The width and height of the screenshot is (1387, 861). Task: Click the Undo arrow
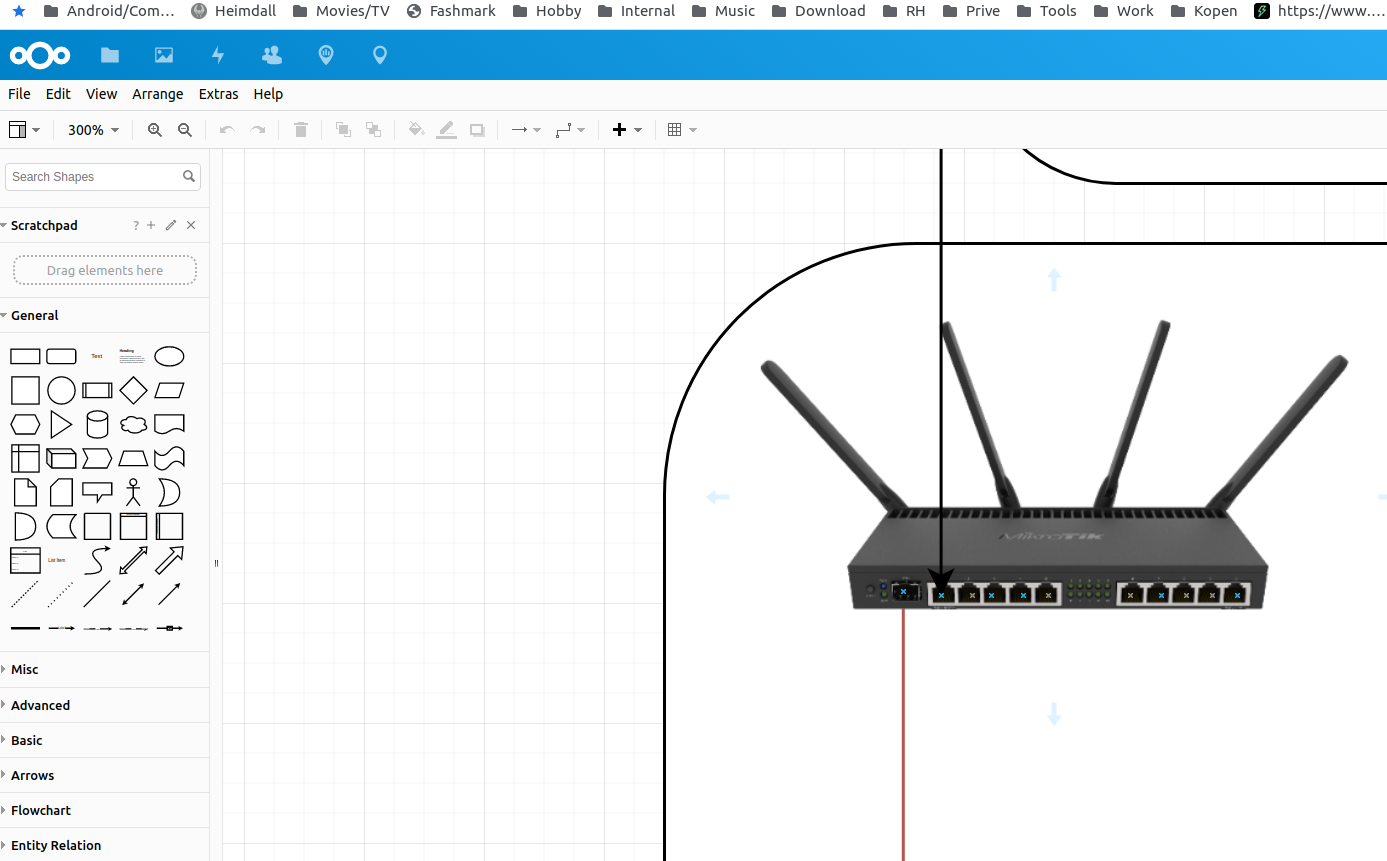pos(227,130)
